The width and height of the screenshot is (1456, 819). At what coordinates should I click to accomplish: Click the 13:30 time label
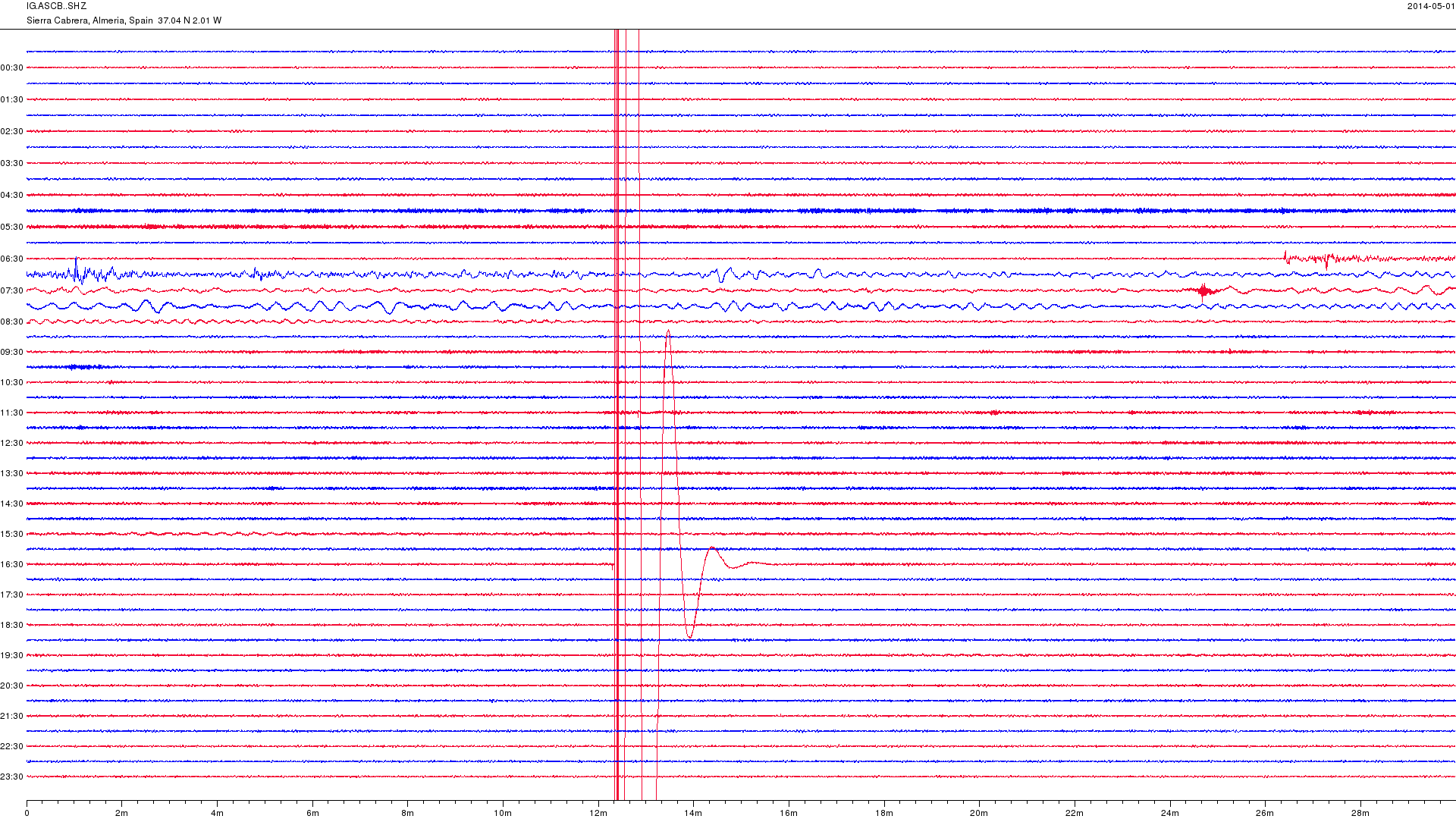point(12,474)
